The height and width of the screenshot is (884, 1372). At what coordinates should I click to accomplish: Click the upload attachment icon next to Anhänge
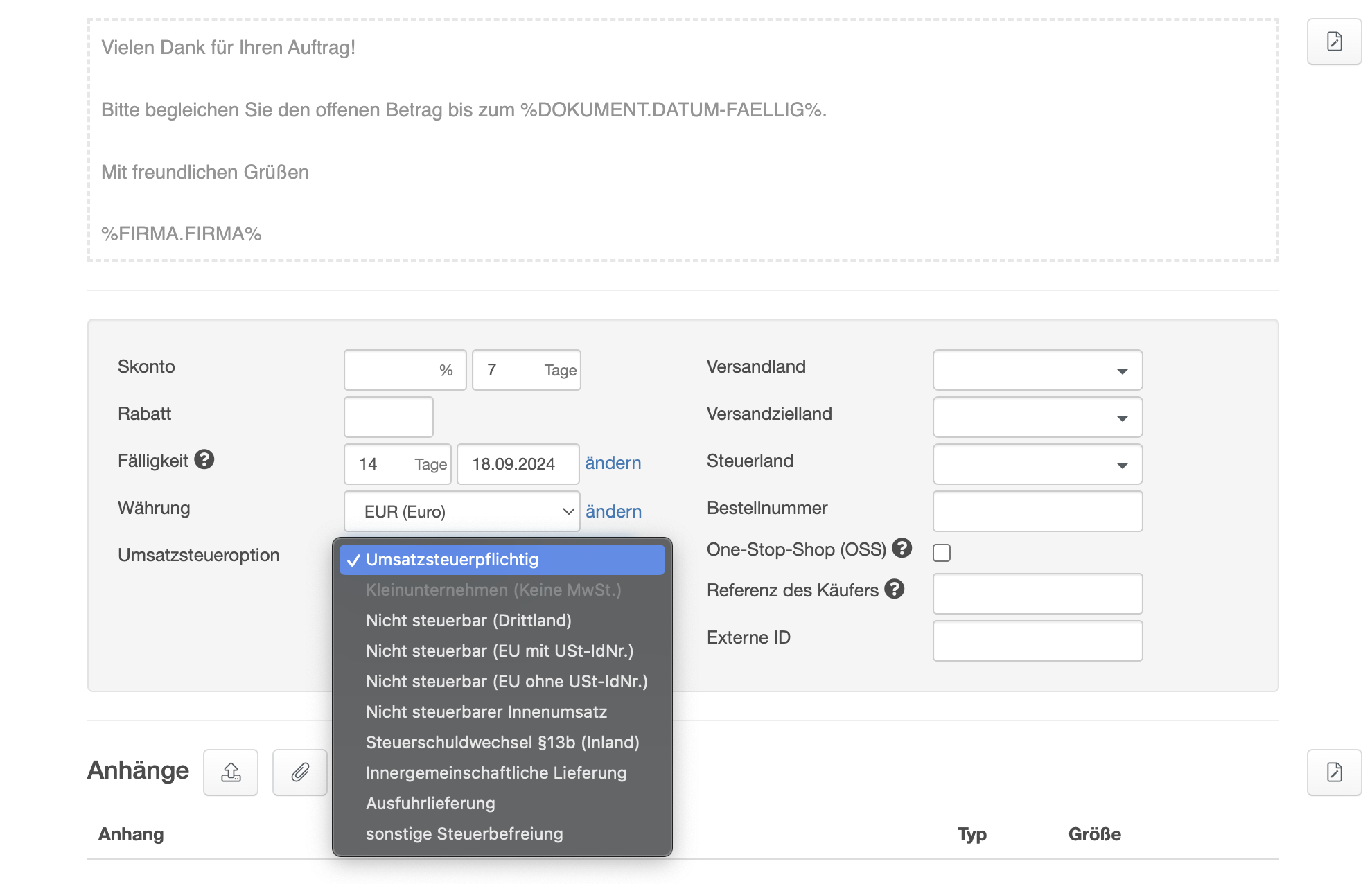[x=231, y=772]
